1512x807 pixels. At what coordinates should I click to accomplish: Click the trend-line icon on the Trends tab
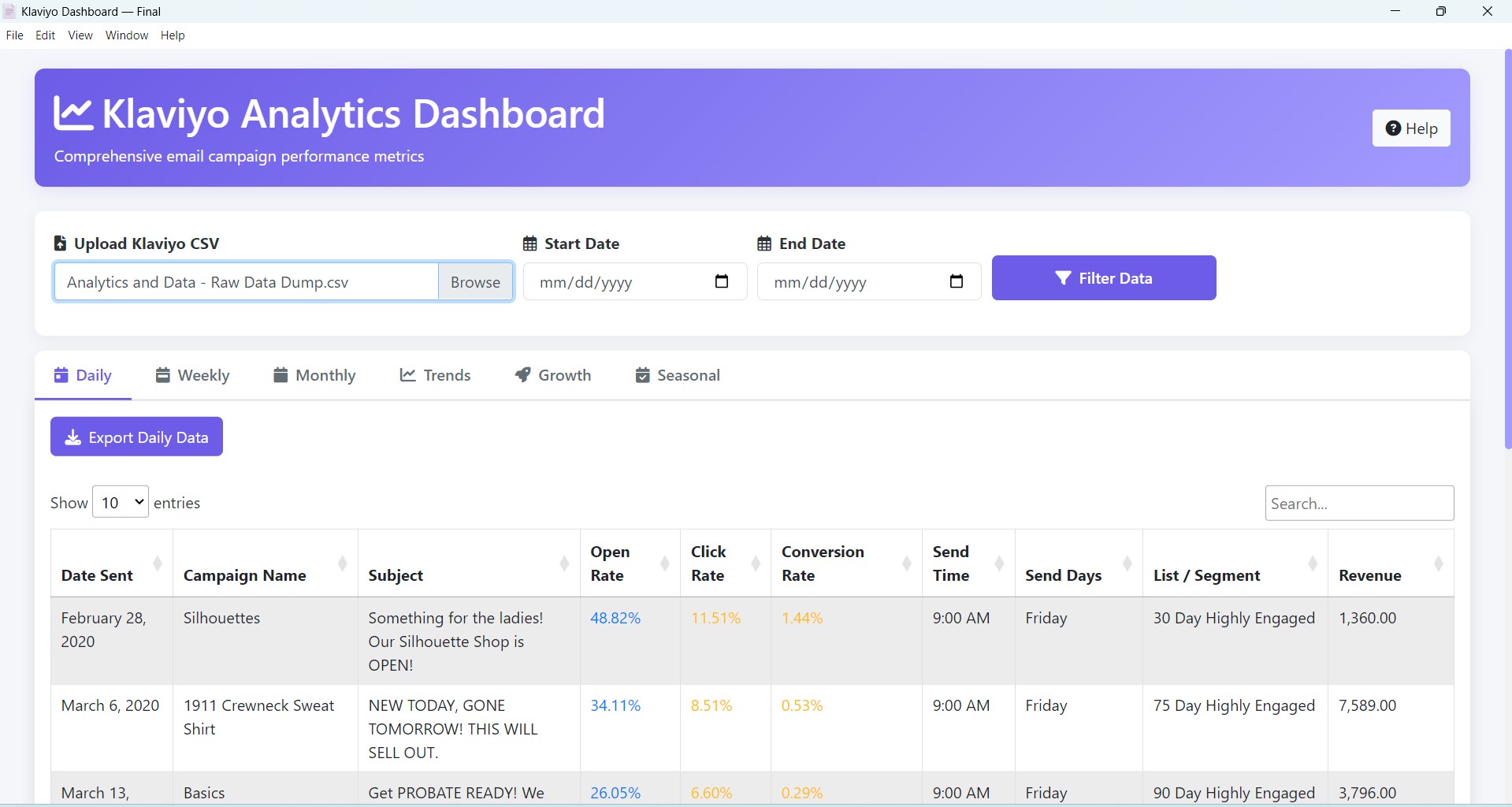pyautogui.click(x=407, y=374)
